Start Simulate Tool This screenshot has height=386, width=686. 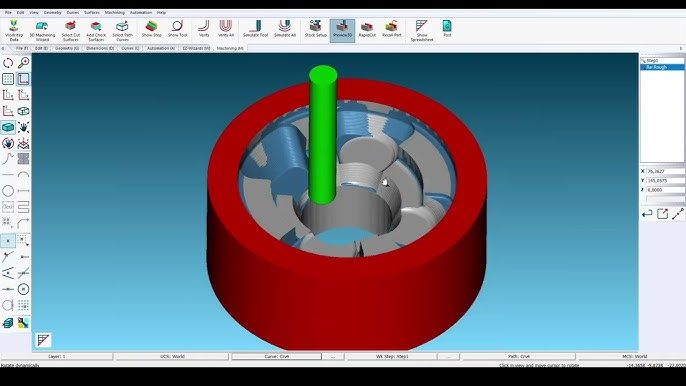(x=256, y=28)
